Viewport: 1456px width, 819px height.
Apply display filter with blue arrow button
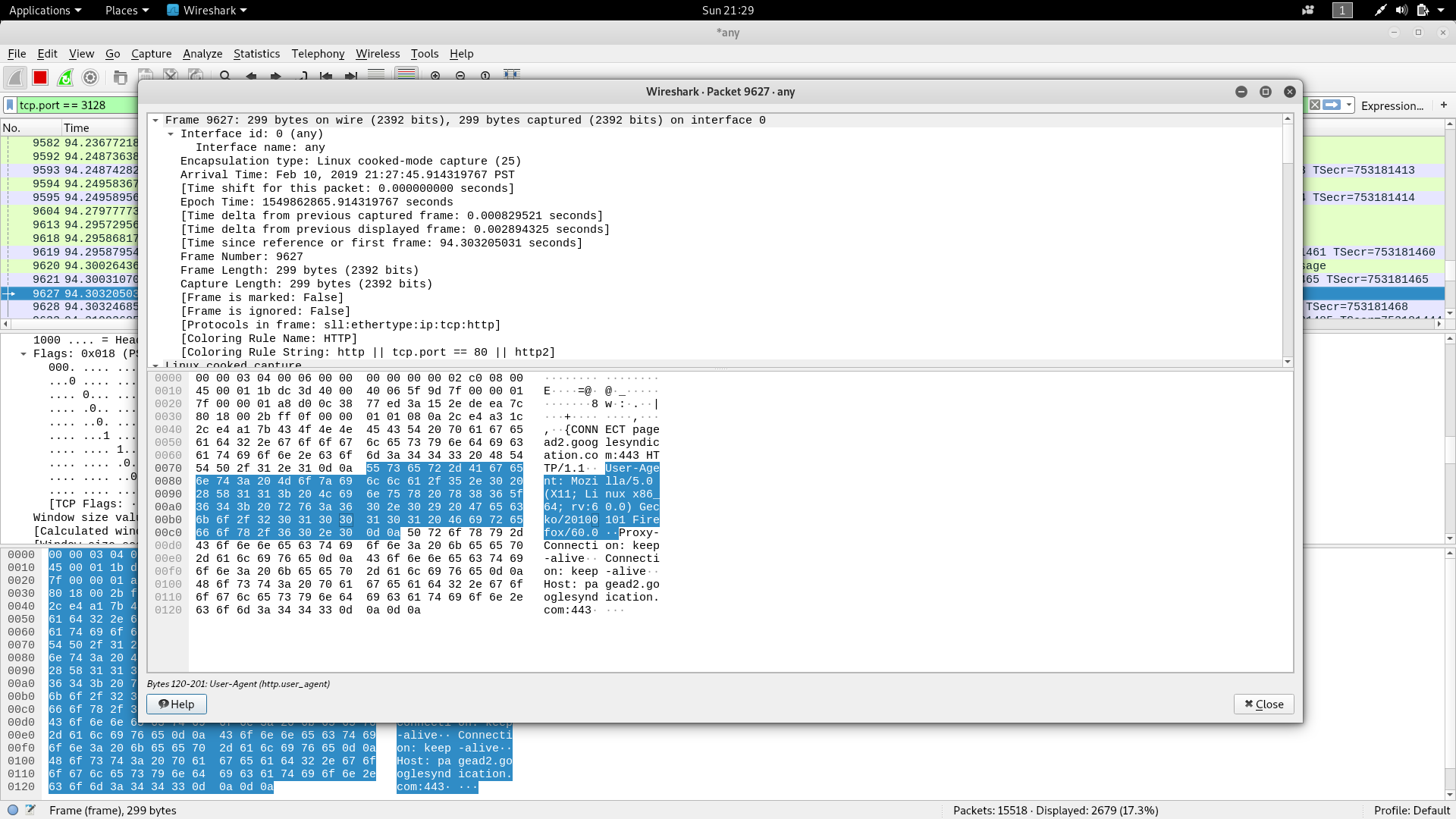pyautogui.click(x=1332, y=105)
